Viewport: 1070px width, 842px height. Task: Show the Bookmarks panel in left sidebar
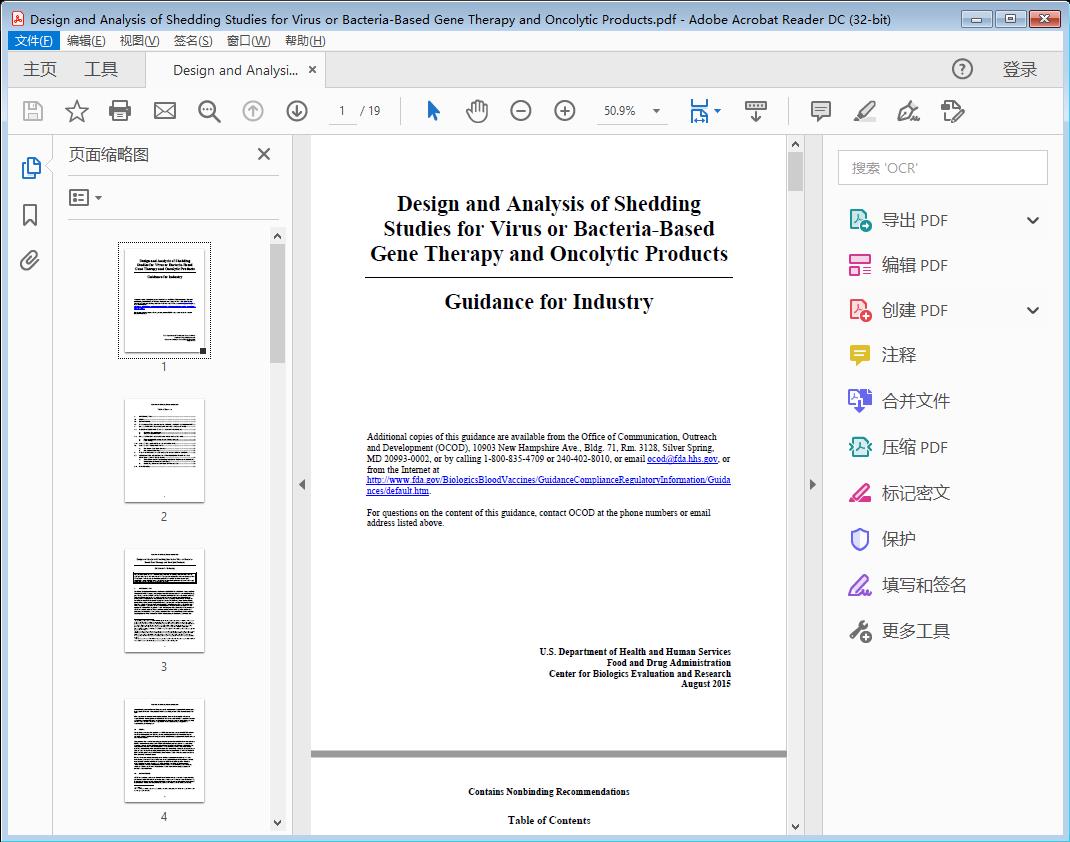30,215
